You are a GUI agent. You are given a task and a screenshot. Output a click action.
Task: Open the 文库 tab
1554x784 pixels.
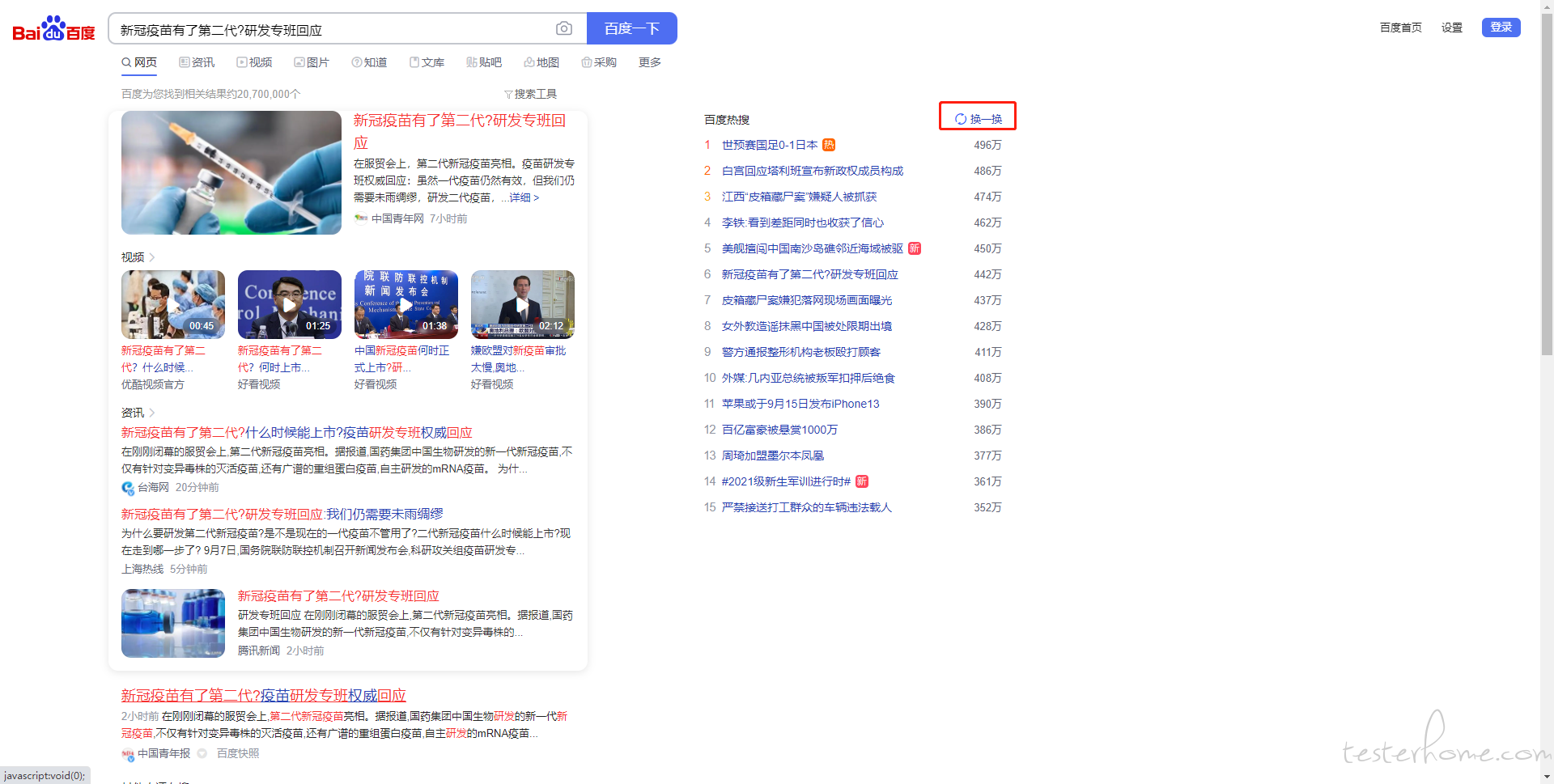click(427, 62)
